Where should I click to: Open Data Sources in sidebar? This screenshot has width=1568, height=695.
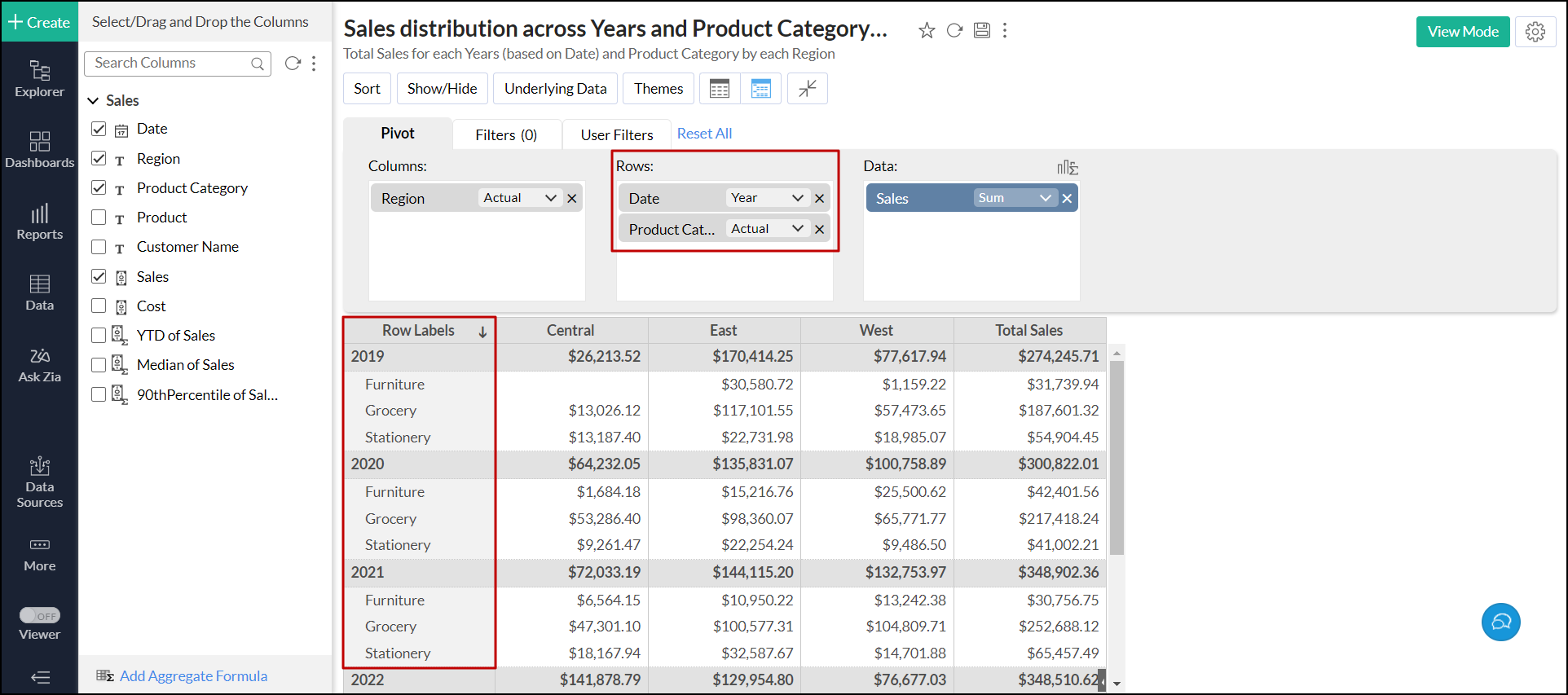(x=39, y=482)
